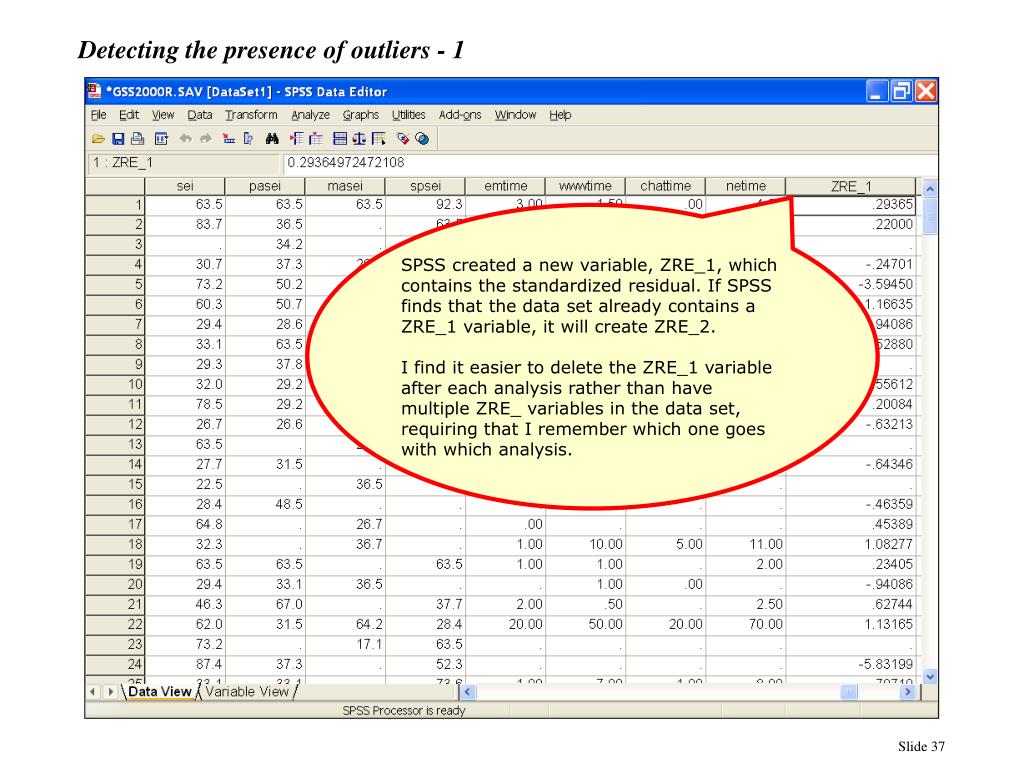Click the Insert Cases icon
Viewport: 1024px width, 768px height.
[x=296, y=138]
